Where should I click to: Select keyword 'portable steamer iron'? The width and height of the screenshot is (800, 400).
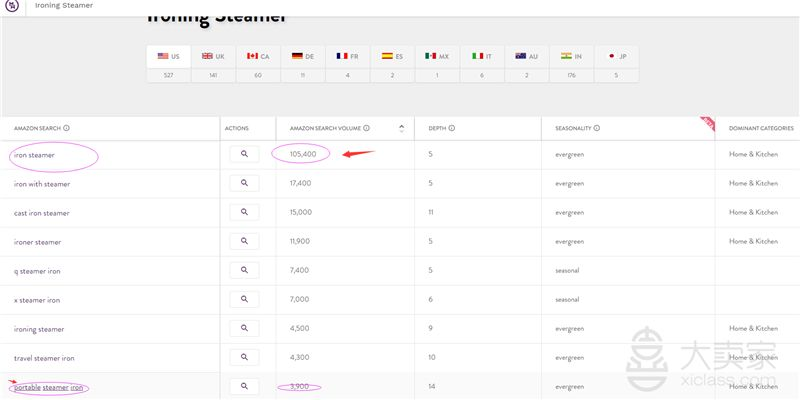tap(48, 388)
